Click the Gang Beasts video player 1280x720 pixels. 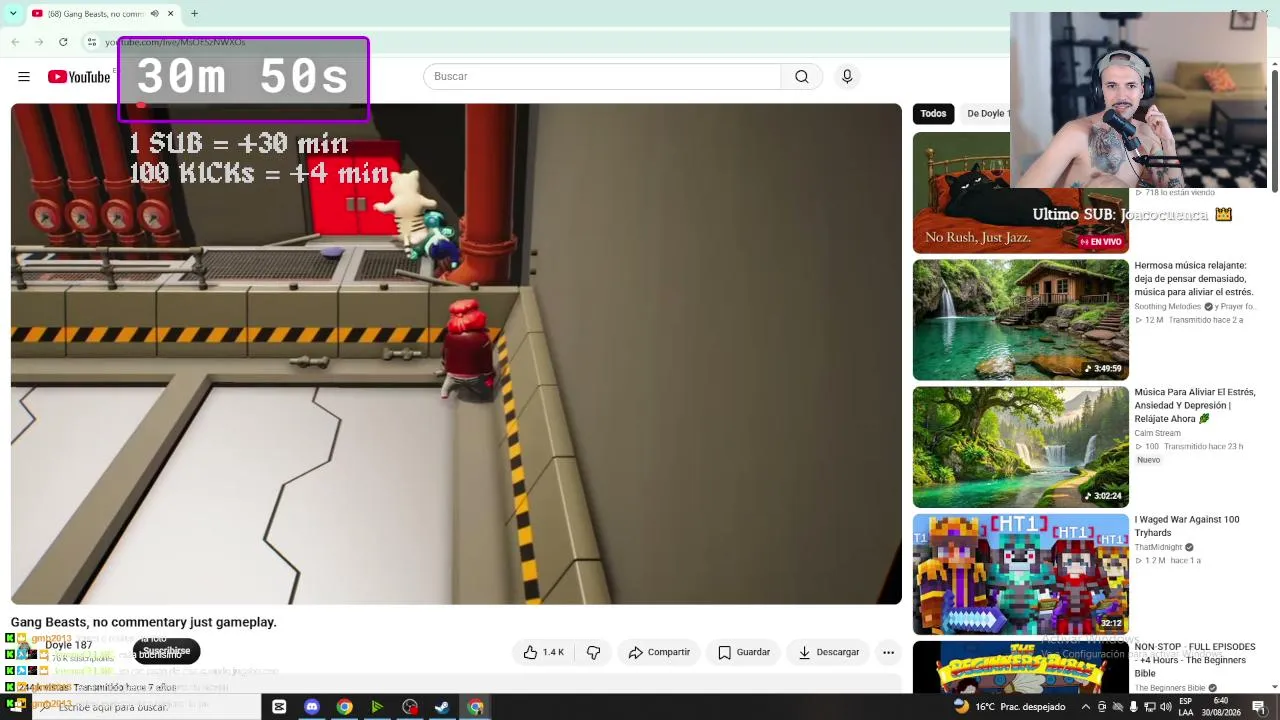[456, 354]
